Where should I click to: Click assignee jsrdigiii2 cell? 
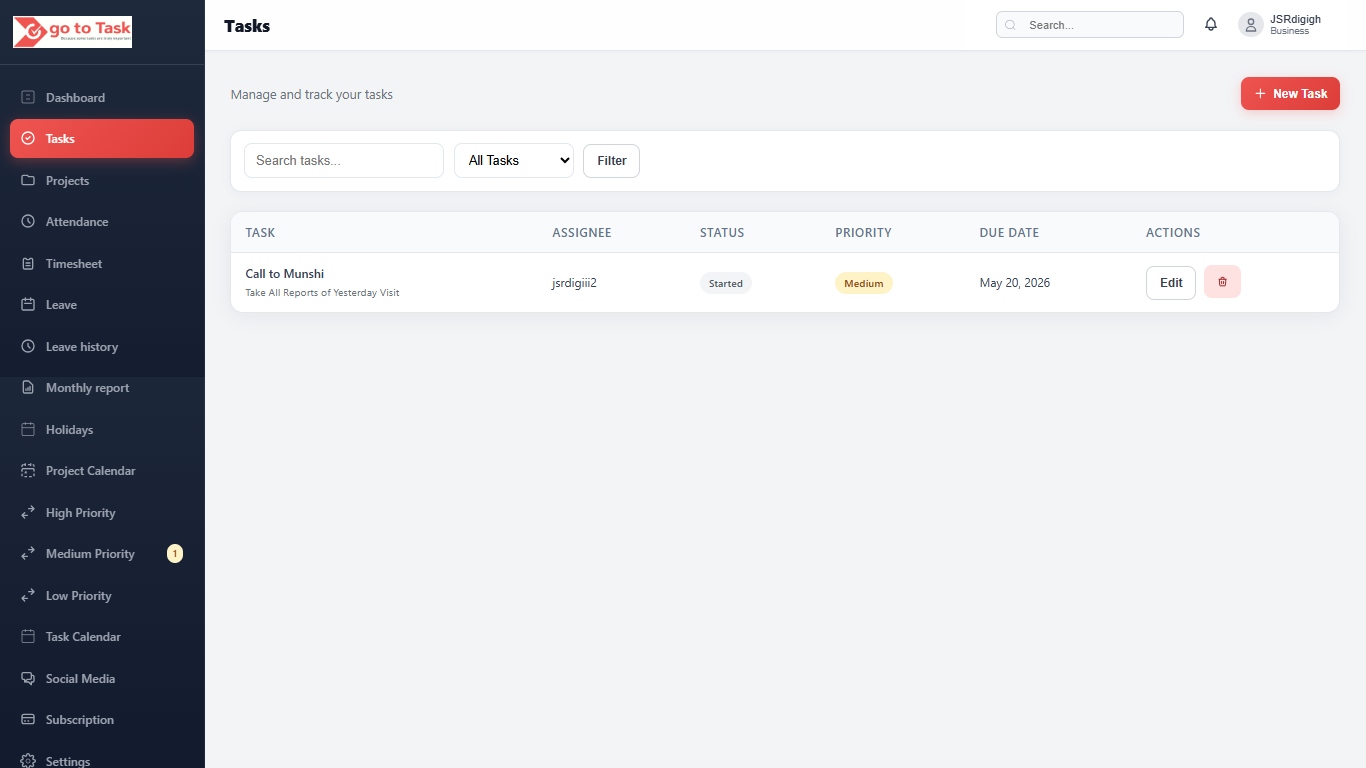(574, 283)
